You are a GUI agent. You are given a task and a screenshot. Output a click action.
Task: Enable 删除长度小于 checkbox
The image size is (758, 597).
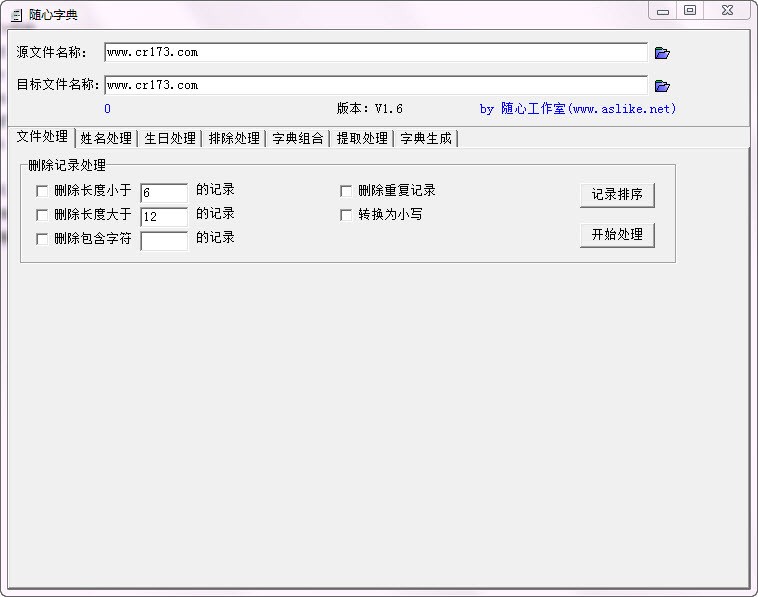42,191
